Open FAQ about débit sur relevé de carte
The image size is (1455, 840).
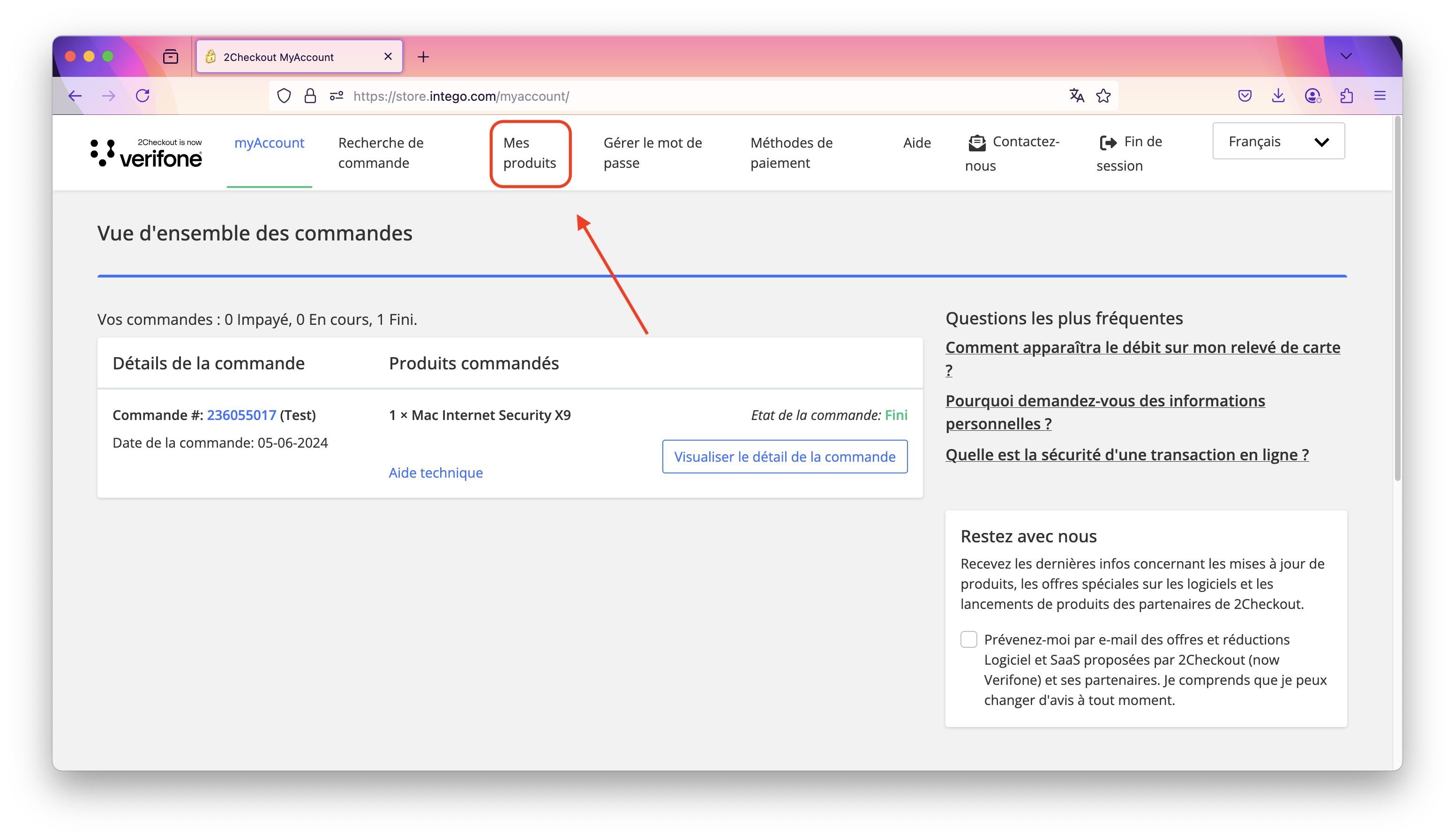tap(1142, 358)
